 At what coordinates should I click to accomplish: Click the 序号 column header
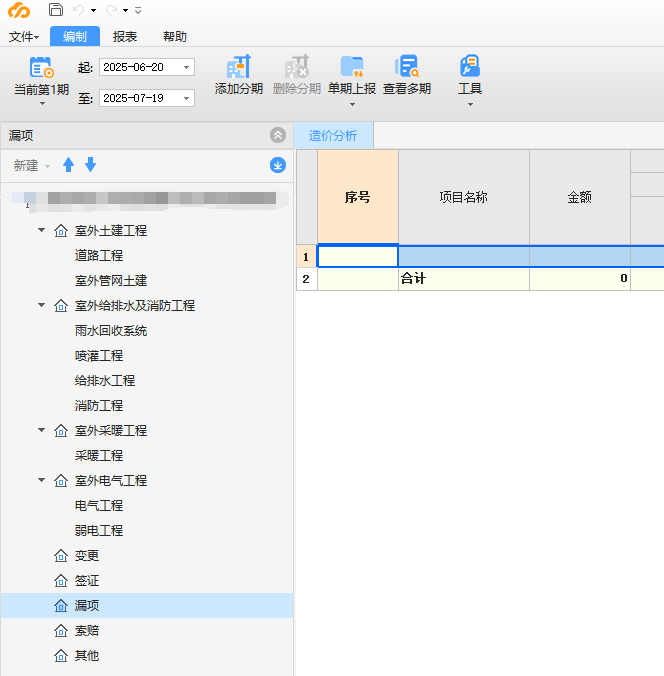tap(357, 197)
